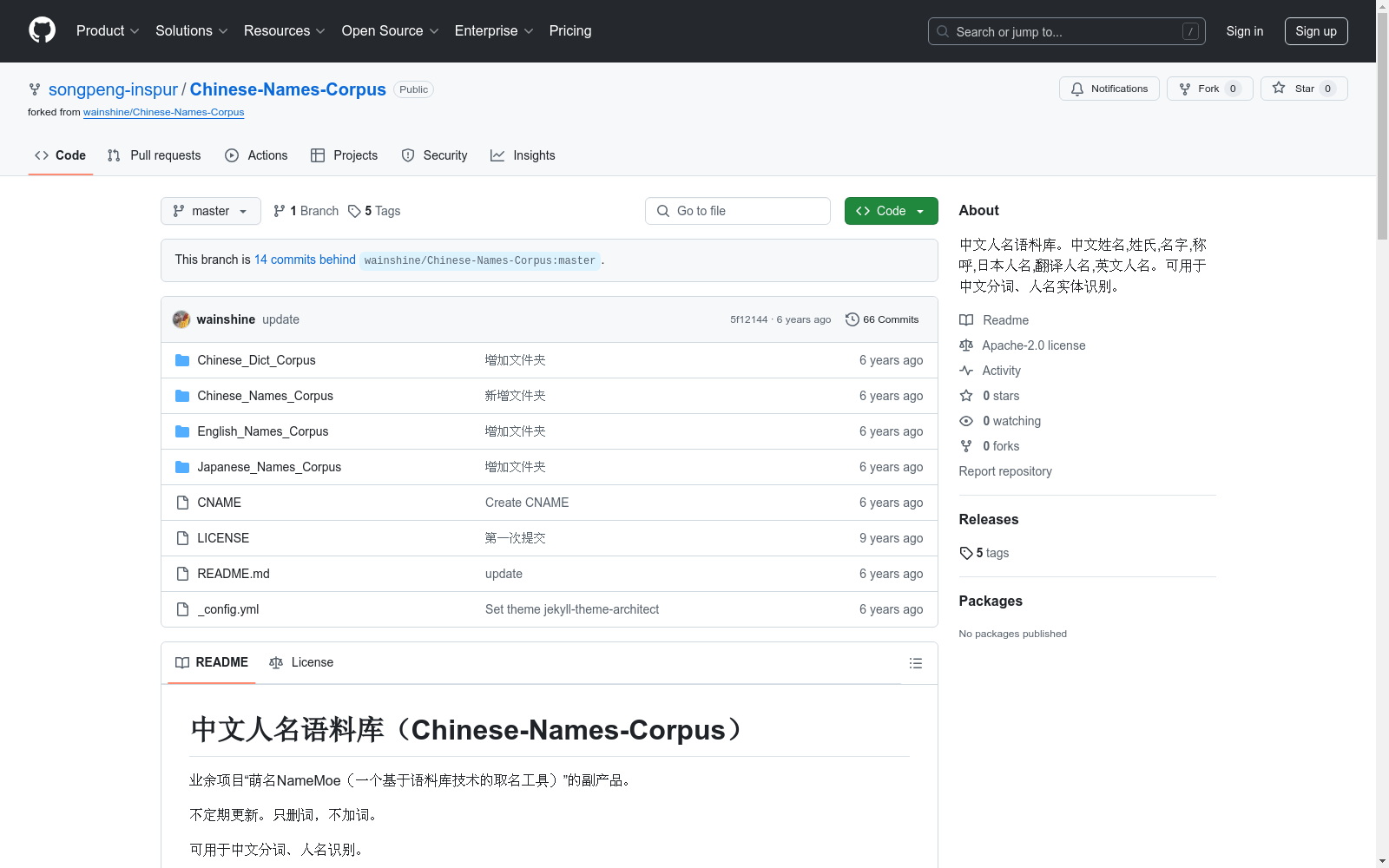
Task: Switch to the Pull requests tab
Action: [x=155, y=155]
